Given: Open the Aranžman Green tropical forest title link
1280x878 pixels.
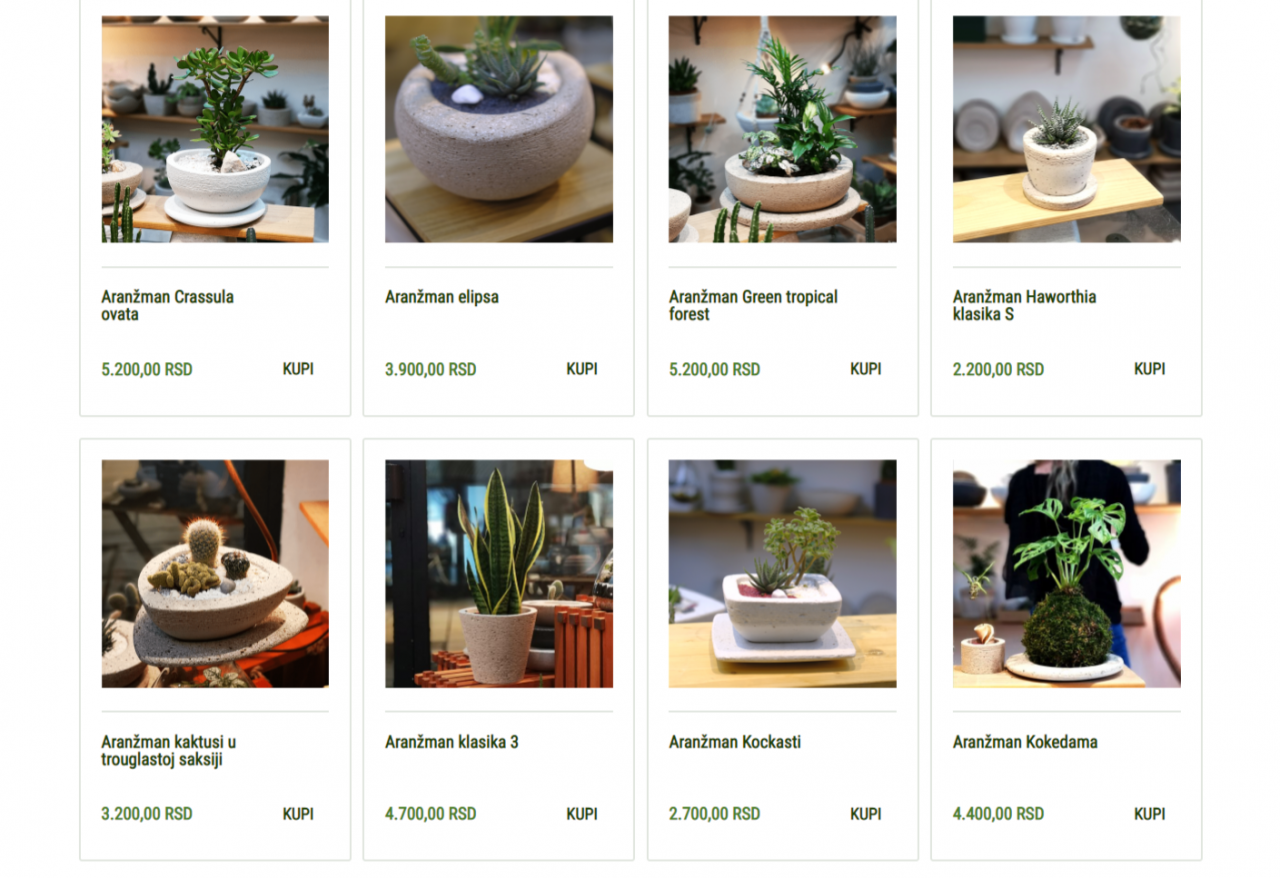Looking at the screenshot, I should pyautogui.click(x=753, y=306).
